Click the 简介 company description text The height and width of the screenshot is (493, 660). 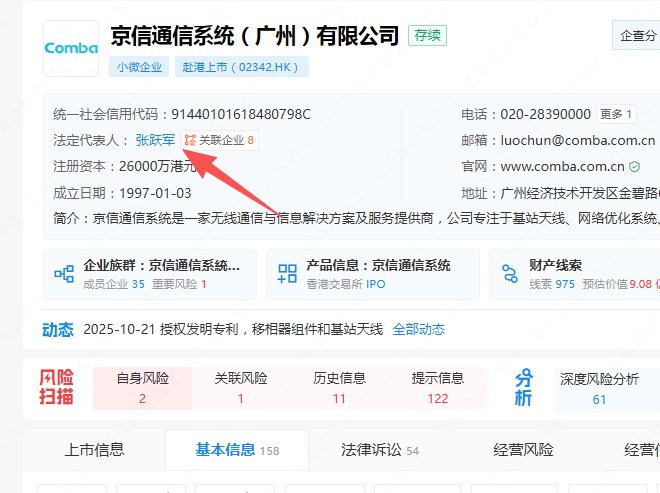point(356,218)
